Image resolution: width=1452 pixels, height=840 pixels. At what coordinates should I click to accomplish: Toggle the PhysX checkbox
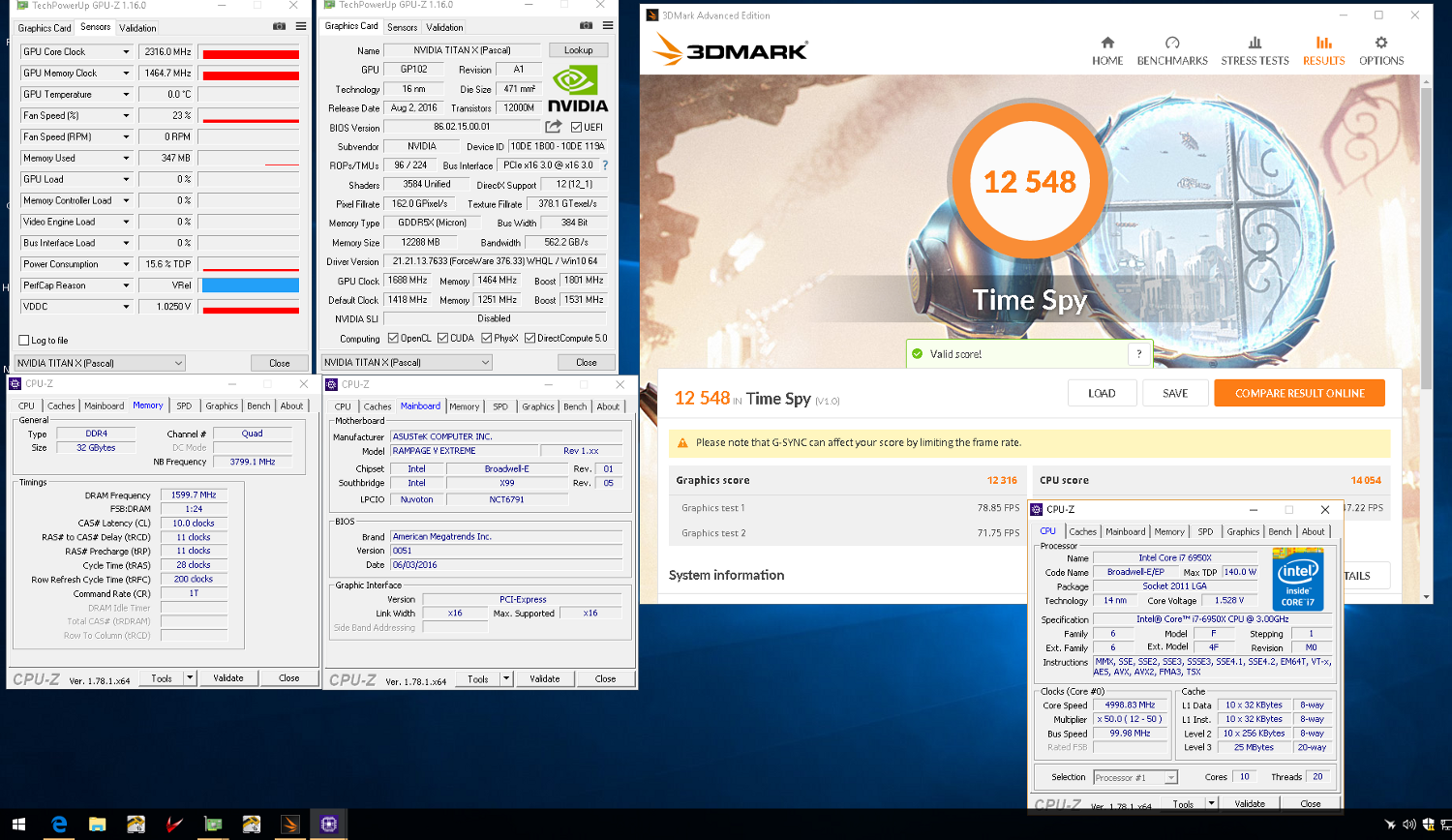pyautogui.click(x=486, y=338)
